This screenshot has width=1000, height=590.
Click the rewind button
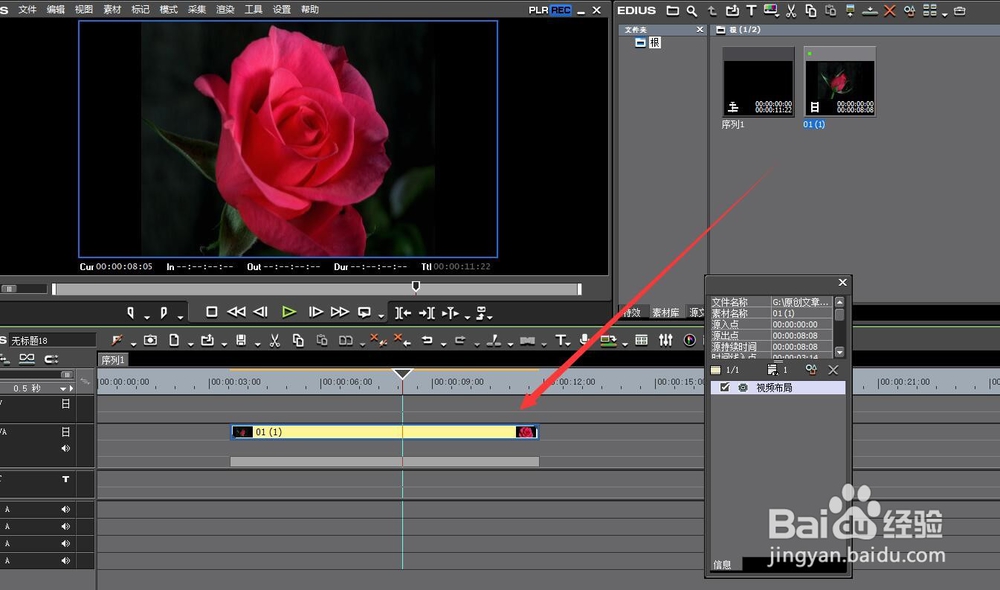click(236, 311)
